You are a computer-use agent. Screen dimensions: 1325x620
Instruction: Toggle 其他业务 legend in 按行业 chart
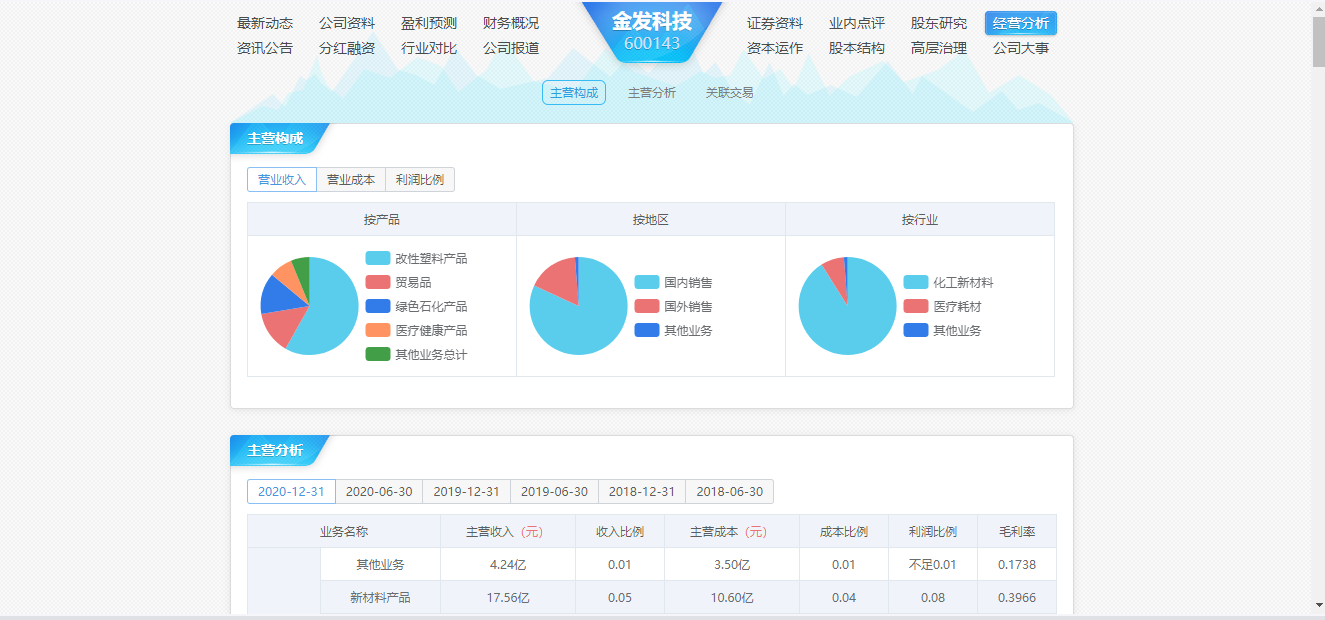pos(916,330)
